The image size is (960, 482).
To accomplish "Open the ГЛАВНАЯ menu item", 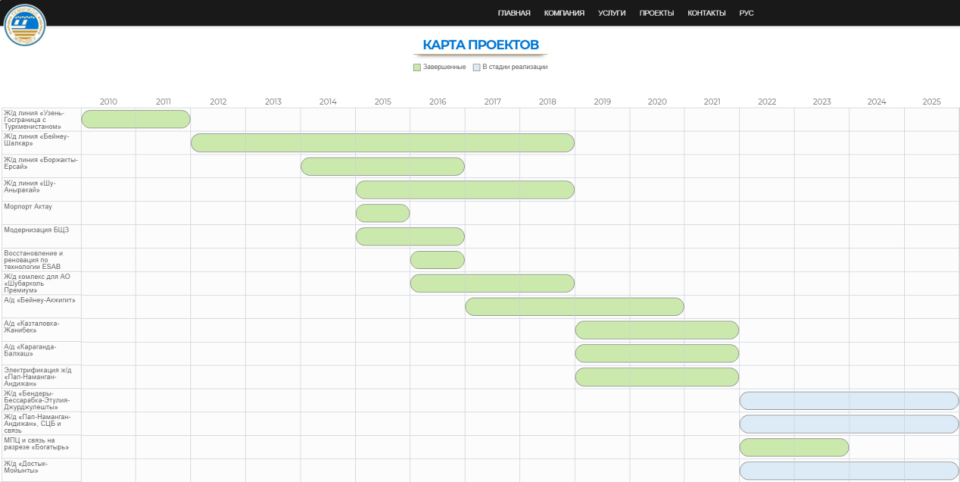I will tap(514, 13).
